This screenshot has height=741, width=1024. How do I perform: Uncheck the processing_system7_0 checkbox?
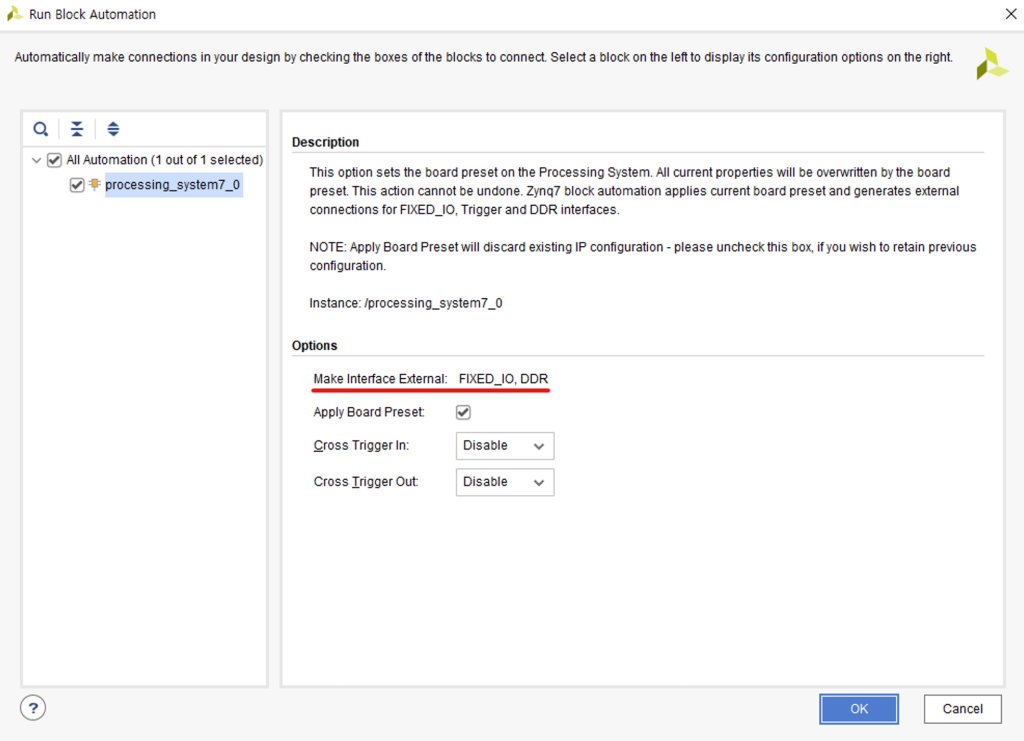point(76,185)
